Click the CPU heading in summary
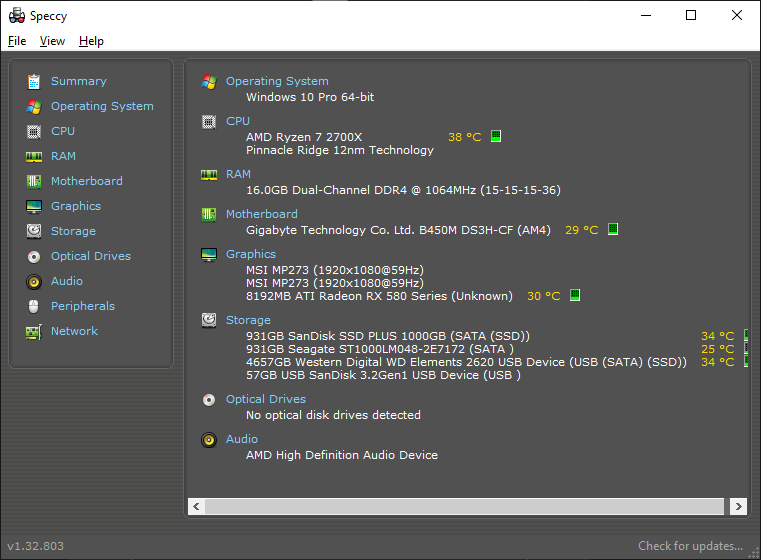Image resolution: width=761 pixels, height=560 pixels. coord(238,121)
